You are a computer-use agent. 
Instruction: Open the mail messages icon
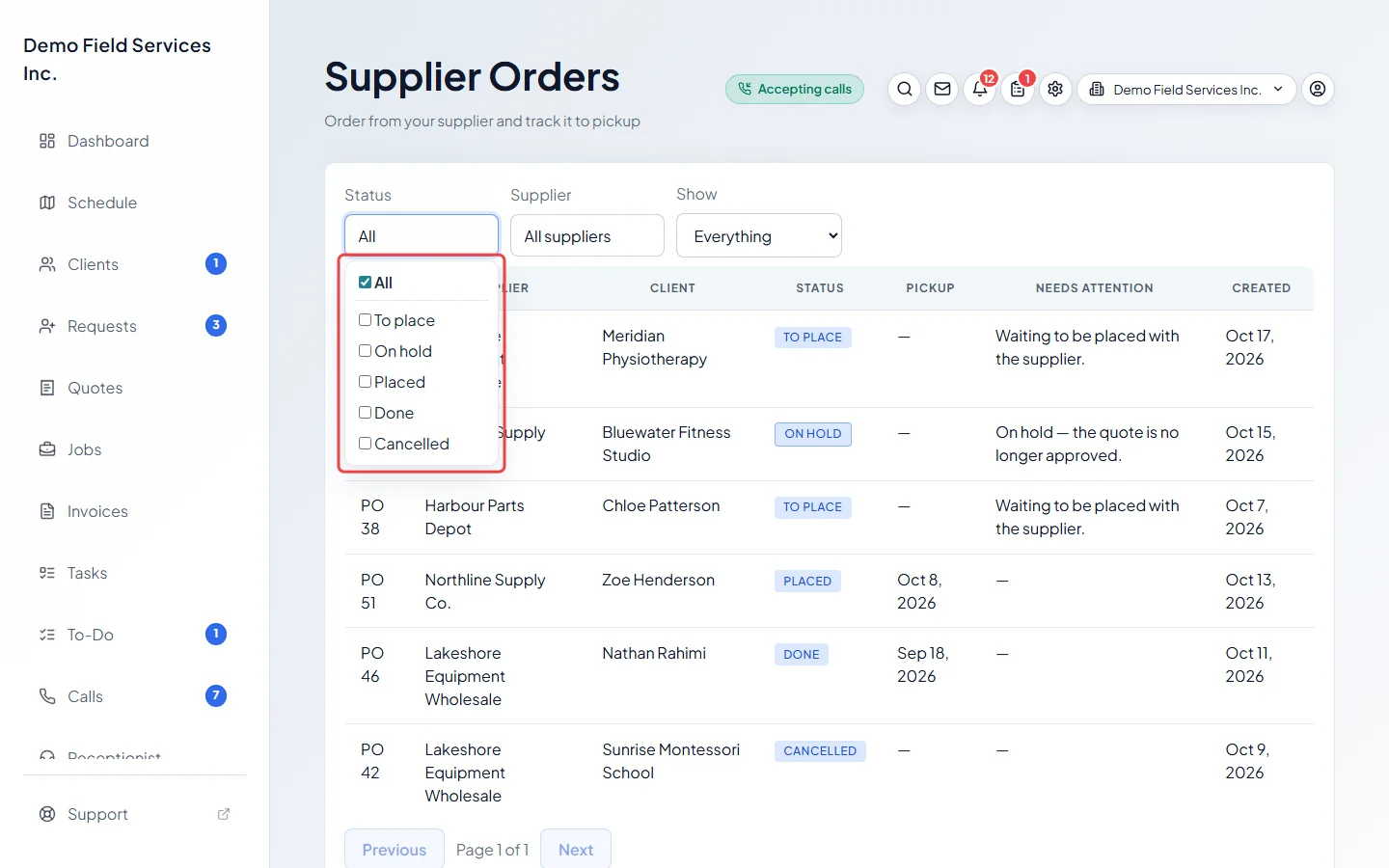pos(942,90)
